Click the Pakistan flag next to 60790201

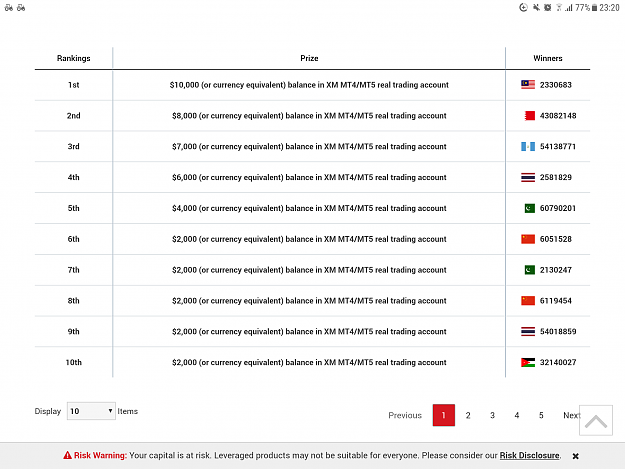tap(530, 208)
